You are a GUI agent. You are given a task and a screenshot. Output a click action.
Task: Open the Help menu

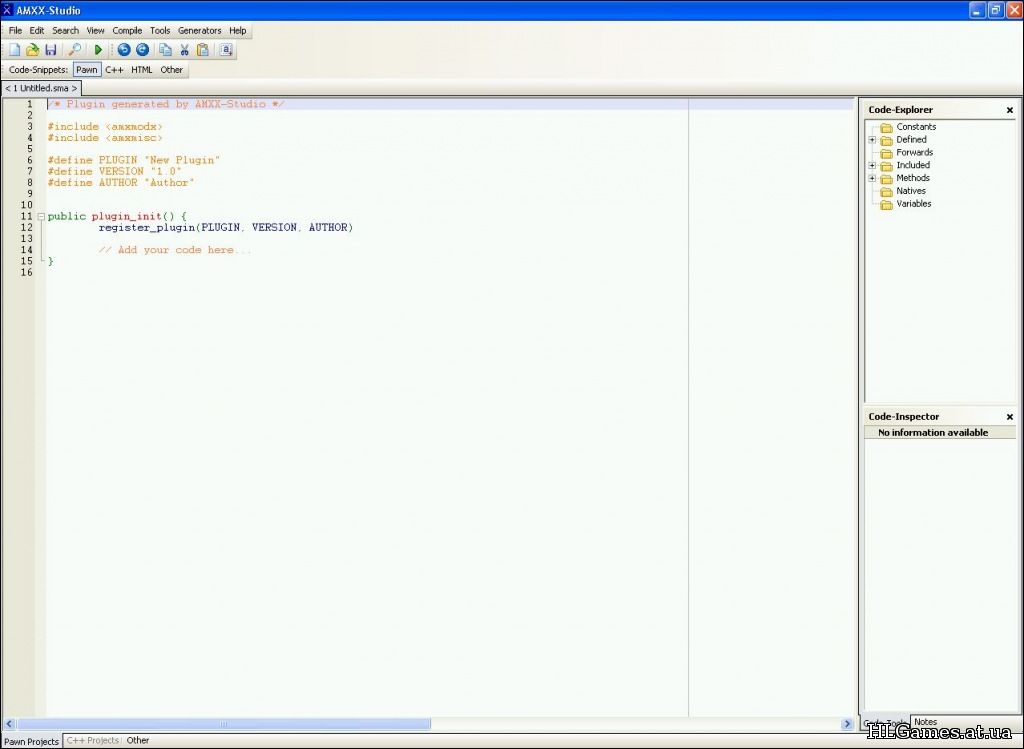tap(238, 30)
